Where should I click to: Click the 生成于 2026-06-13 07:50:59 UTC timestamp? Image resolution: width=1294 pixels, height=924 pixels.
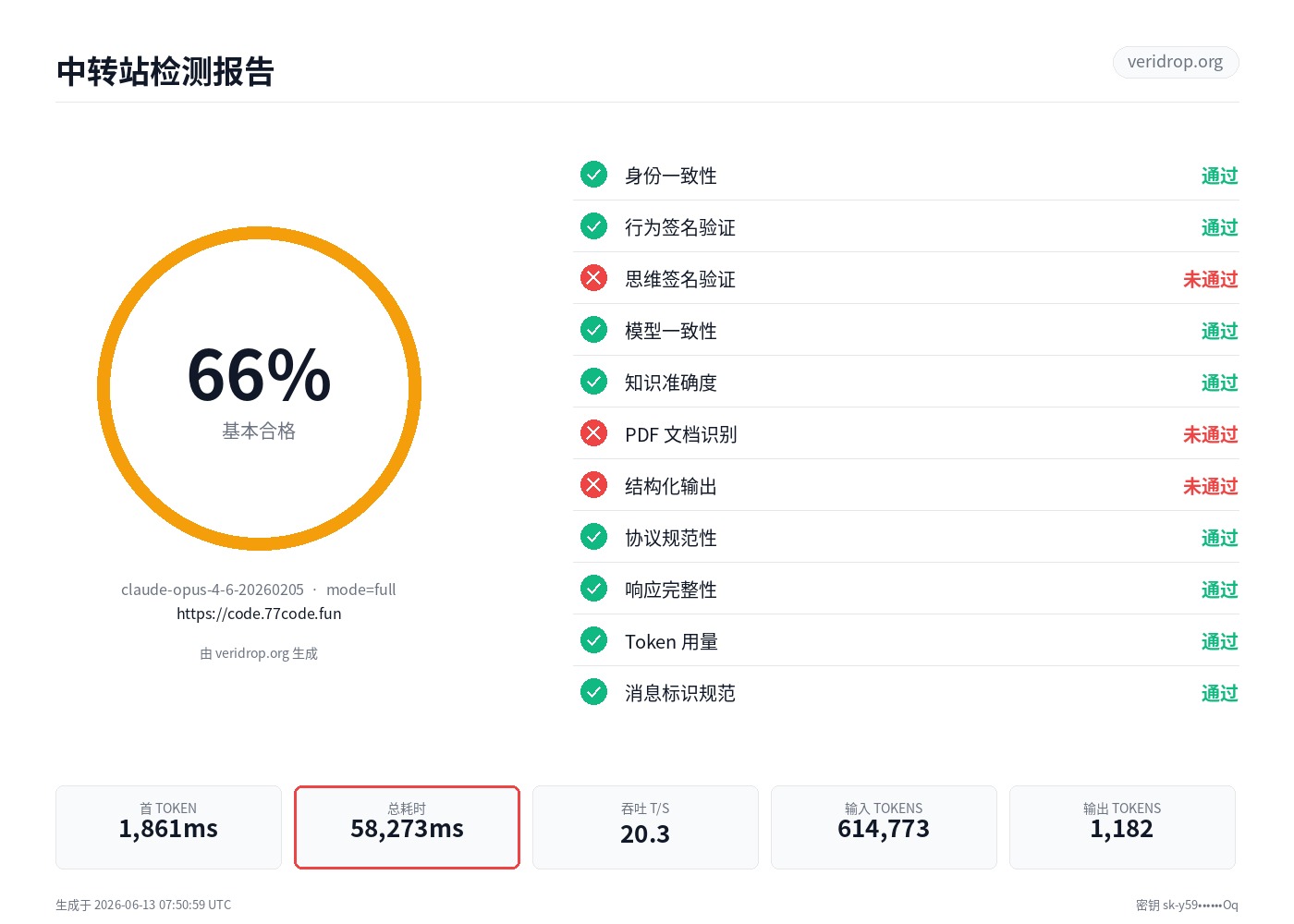click(143, 905)
